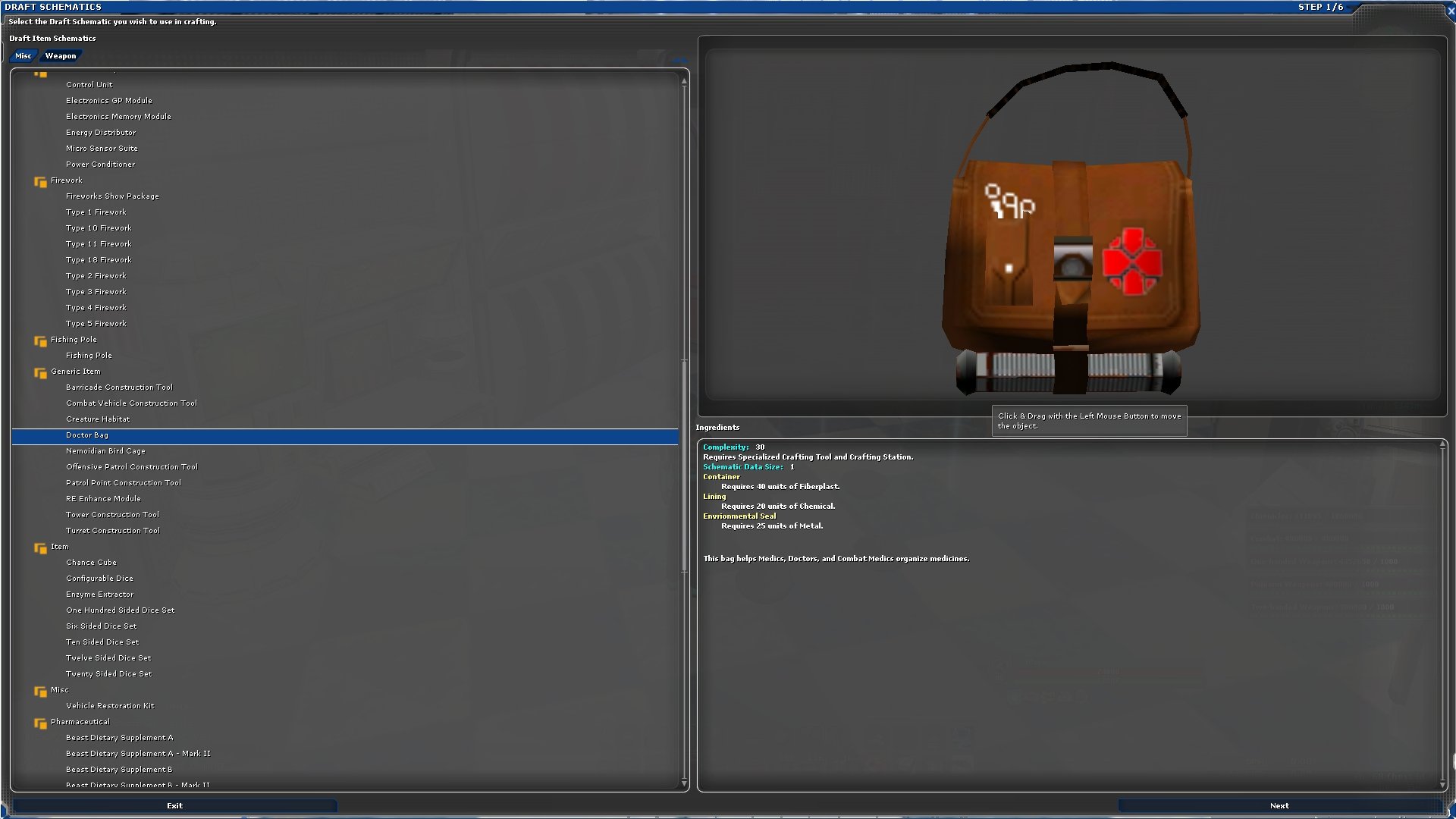Select the Enzyme Extractor schematic
1456x819 pixels.
(99, 595)
